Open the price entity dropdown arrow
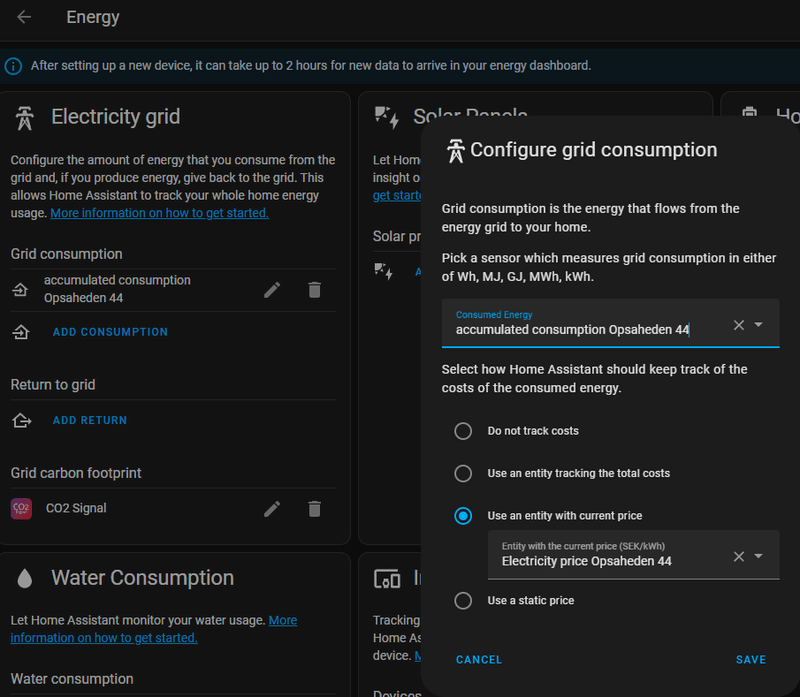800x697 pixels. (759, 556)
